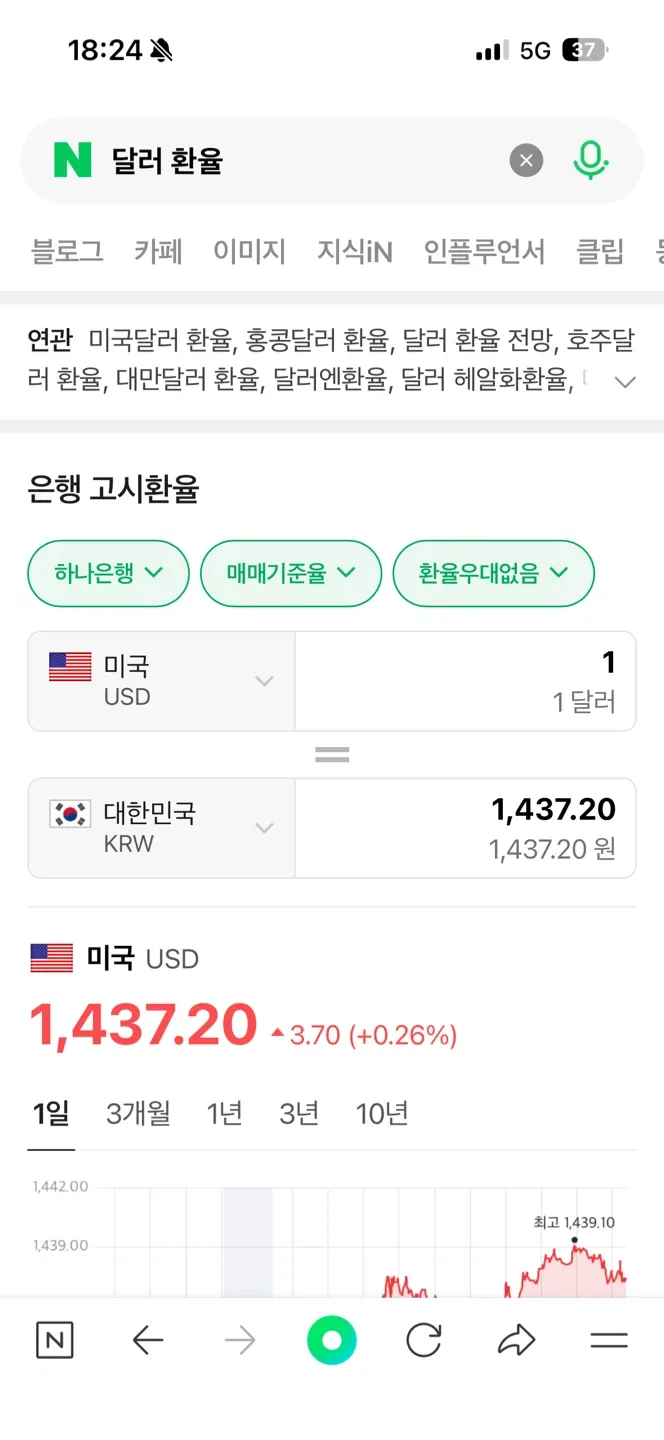Tap the green circle center button
The image size is (664, 1440).
(x=332, y=1340)
